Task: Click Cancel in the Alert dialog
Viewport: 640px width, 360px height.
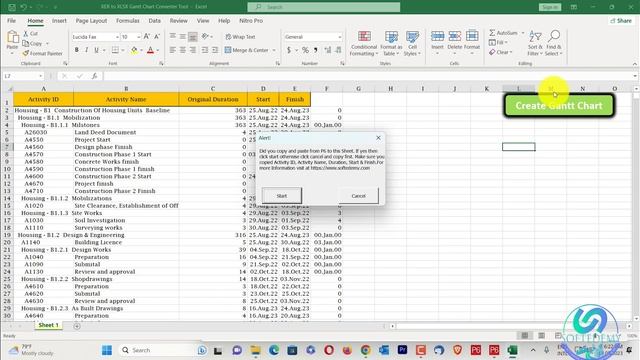Action: tap(358, 196)
